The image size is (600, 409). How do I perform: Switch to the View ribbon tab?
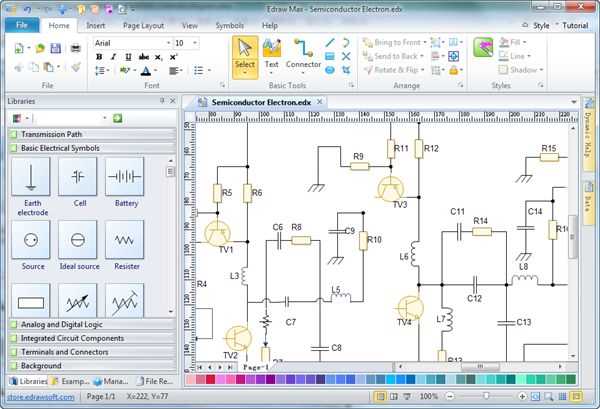click(x=189, y=26)
